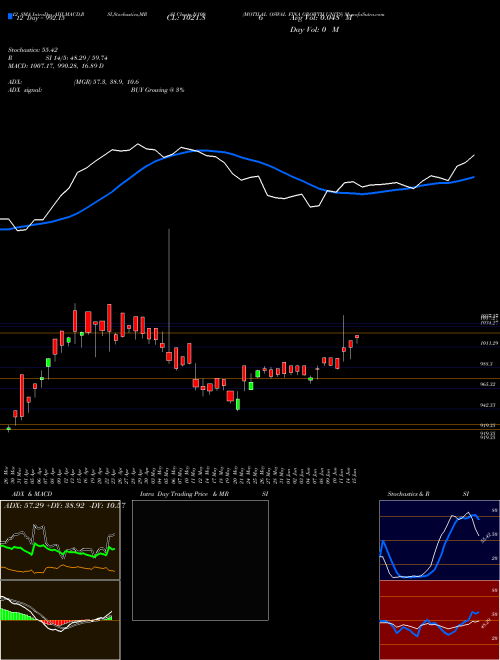
Task: Click the first green candle at the chart start
Action: point(8,428)
